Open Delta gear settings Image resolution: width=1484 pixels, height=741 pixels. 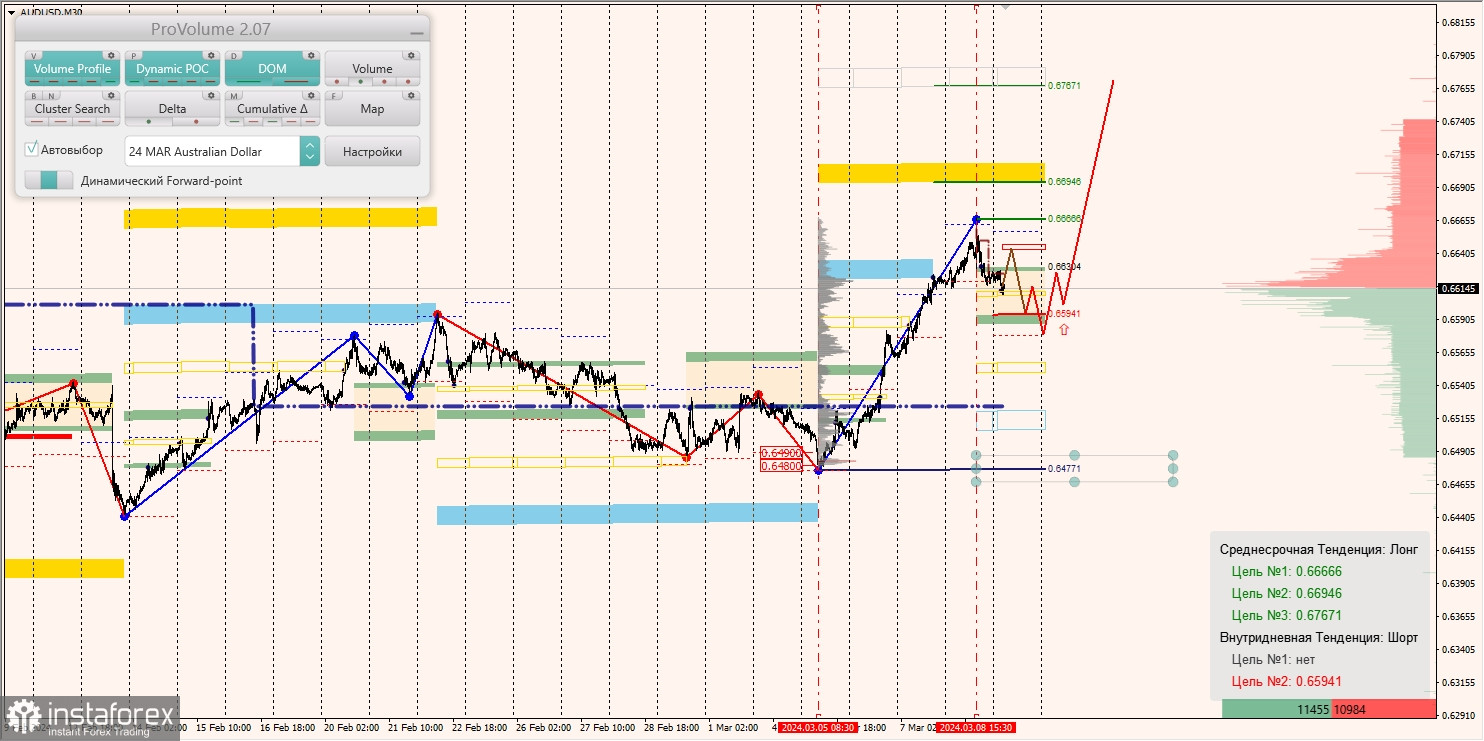211,95
